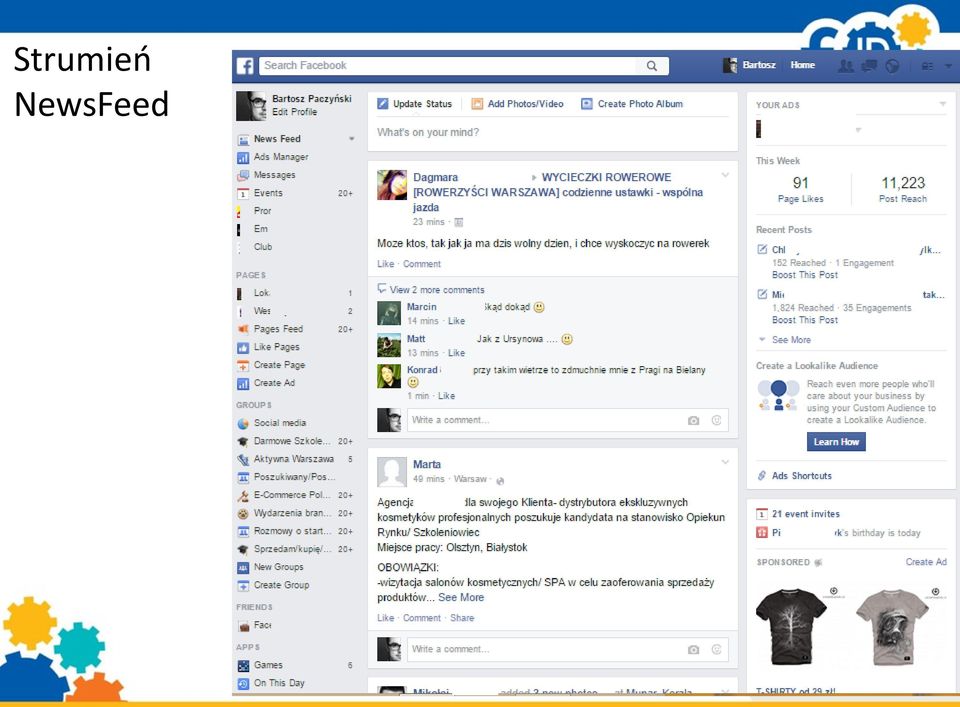
Task: Open Darmowe Szkole... group
Action: pyautogui.click(x=294, y=441)
